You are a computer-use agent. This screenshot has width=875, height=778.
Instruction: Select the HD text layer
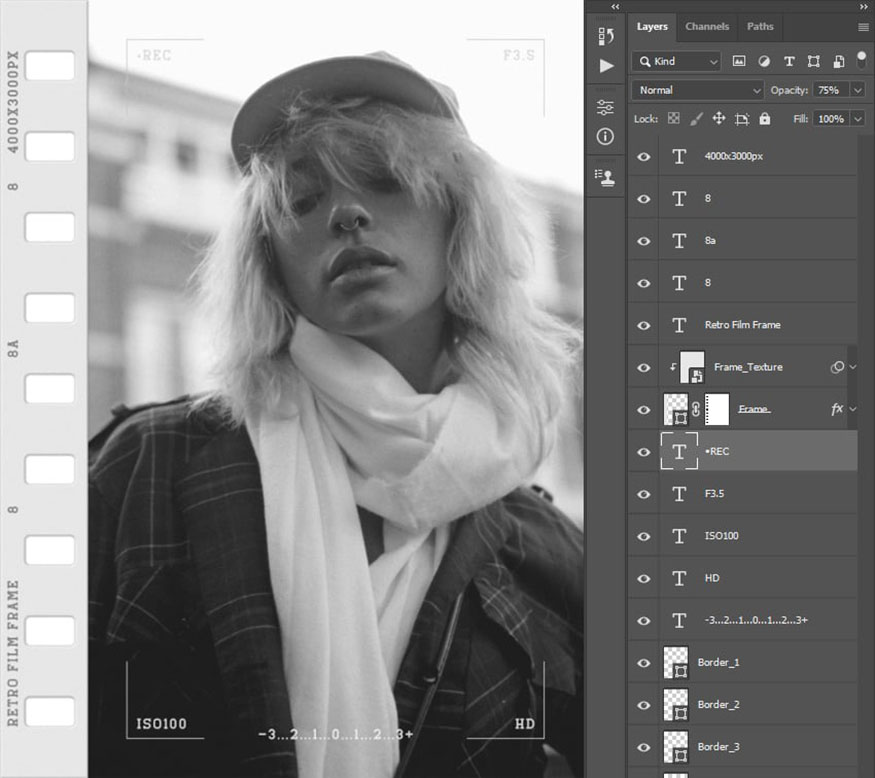click(743, 578)
